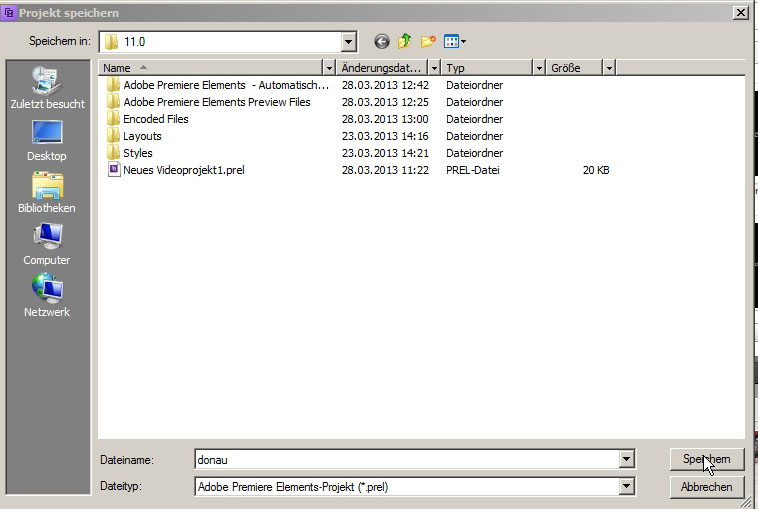Click the Projekt speichern title bar icon
The width and height of the screenshot is (758, 509).
point(9,13)
